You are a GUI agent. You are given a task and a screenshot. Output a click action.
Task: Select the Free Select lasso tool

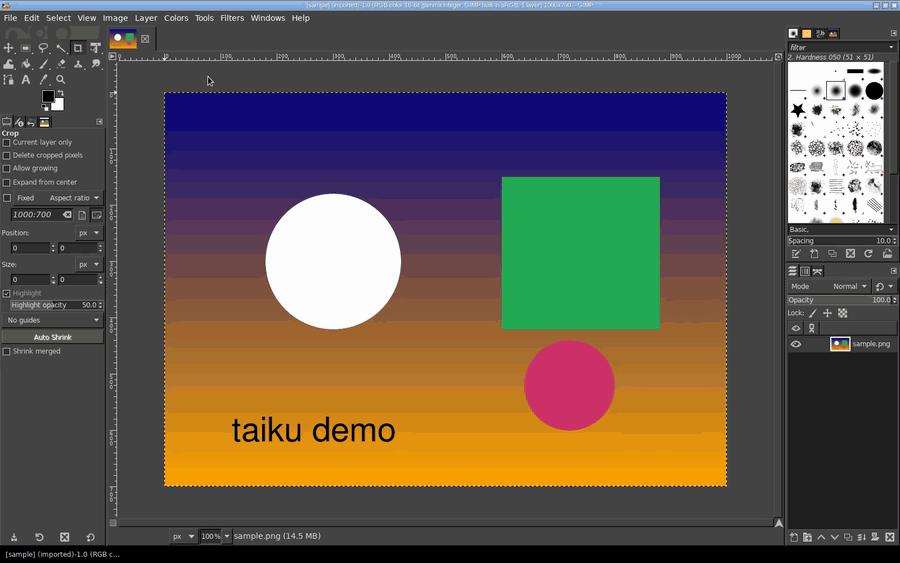point(43,48)
